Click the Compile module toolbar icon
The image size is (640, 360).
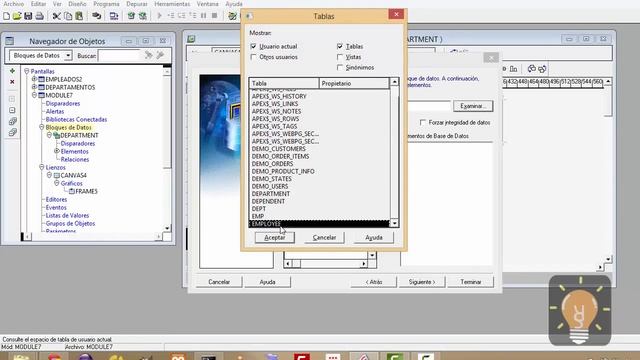131,16
